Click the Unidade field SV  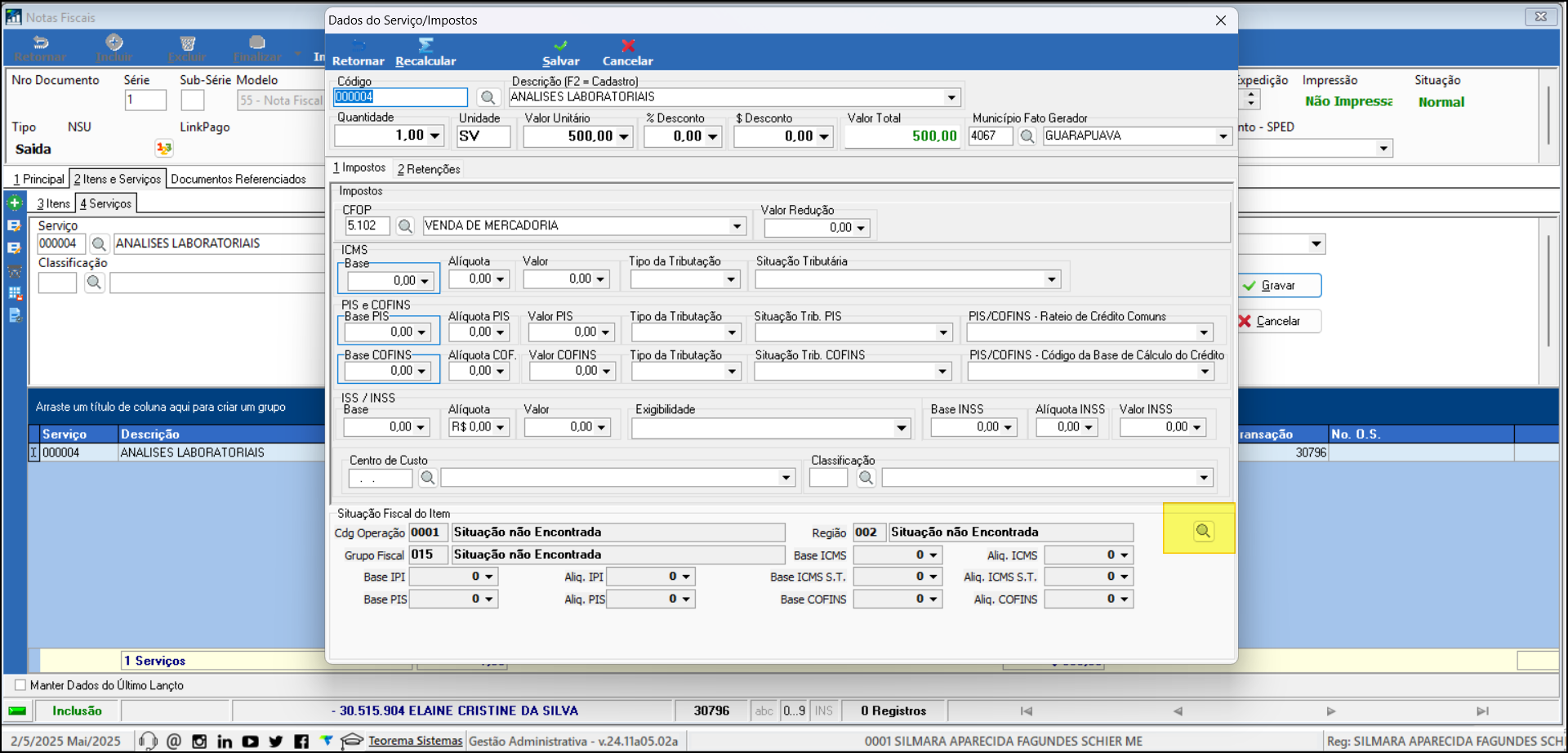pos(483,136)
